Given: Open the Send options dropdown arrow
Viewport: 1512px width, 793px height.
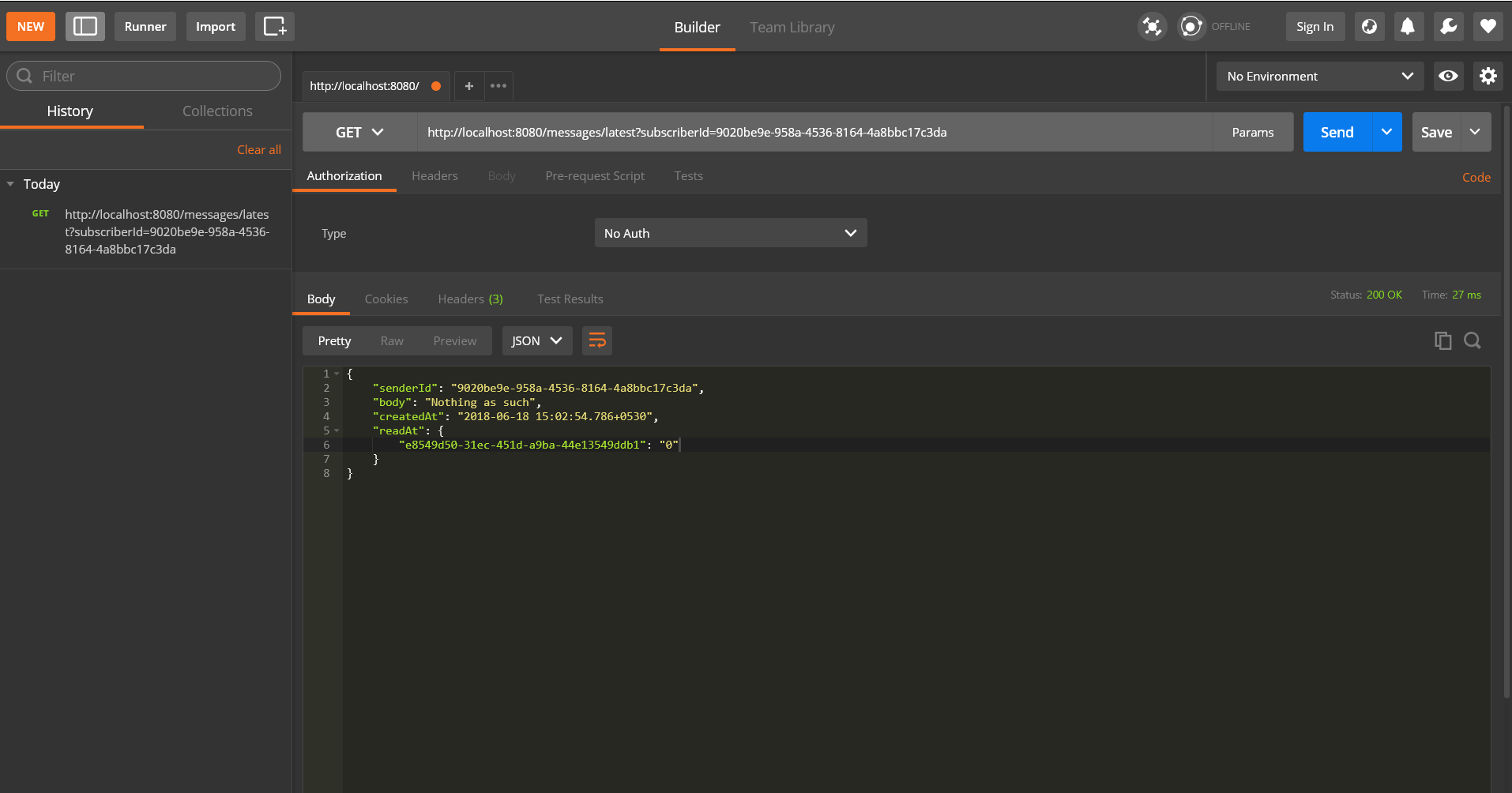Looking at the screenshot, I should [x=1387, y=132].
